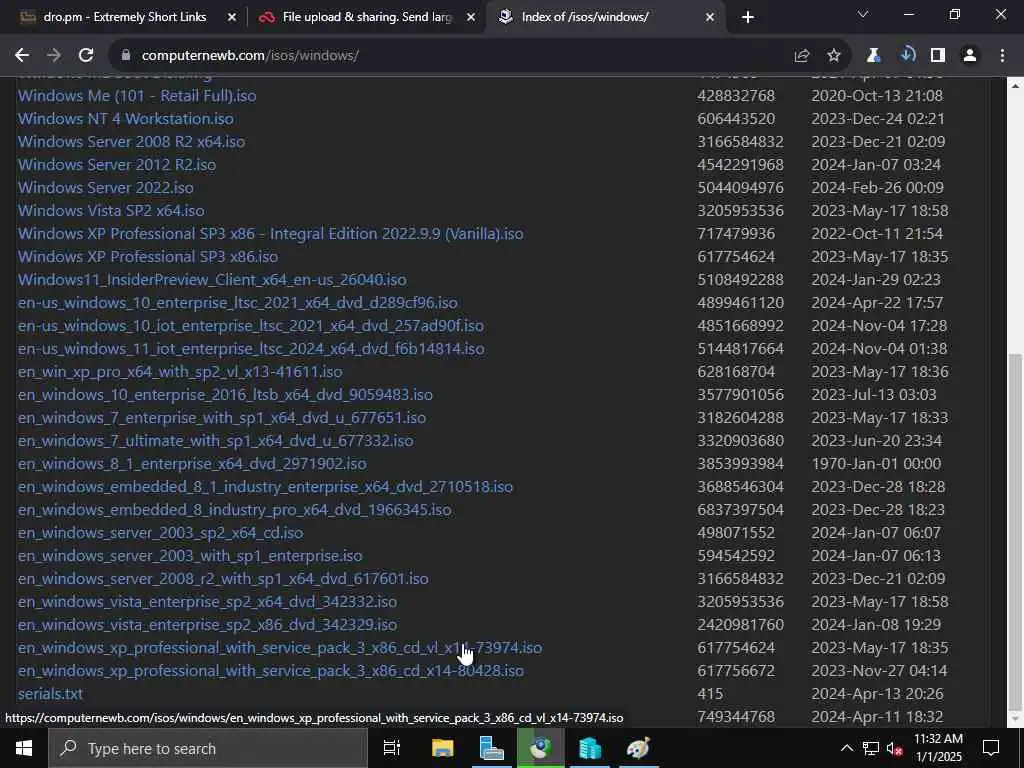Open XP Integral Edition 2022.9.9 (Vanilla).iso link
This screenshot has width=1024, height=768.
coord(270,234)
